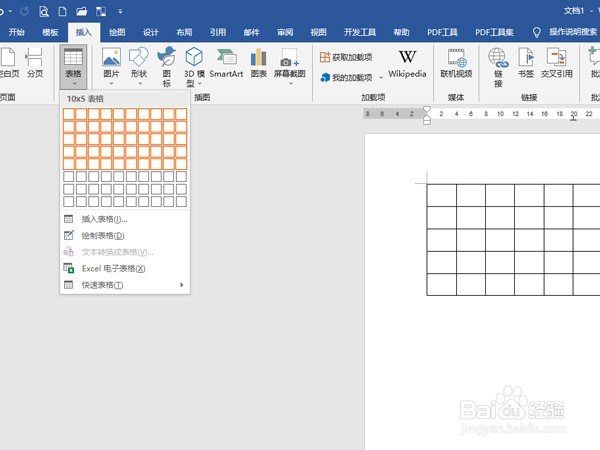Click Get Add-ins (获取加载项)
This screenshot has width=600, height=450.
tap(346, 57)
